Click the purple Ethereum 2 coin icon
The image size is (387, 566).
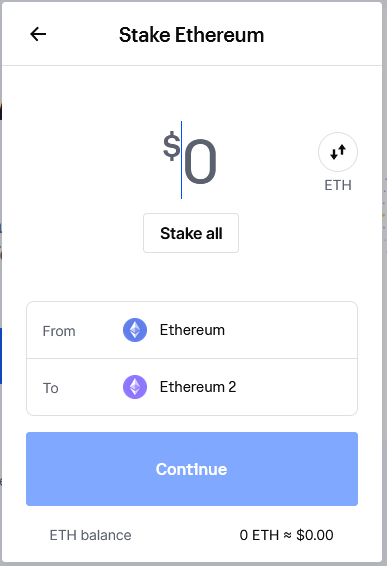[x=135, y=387]
